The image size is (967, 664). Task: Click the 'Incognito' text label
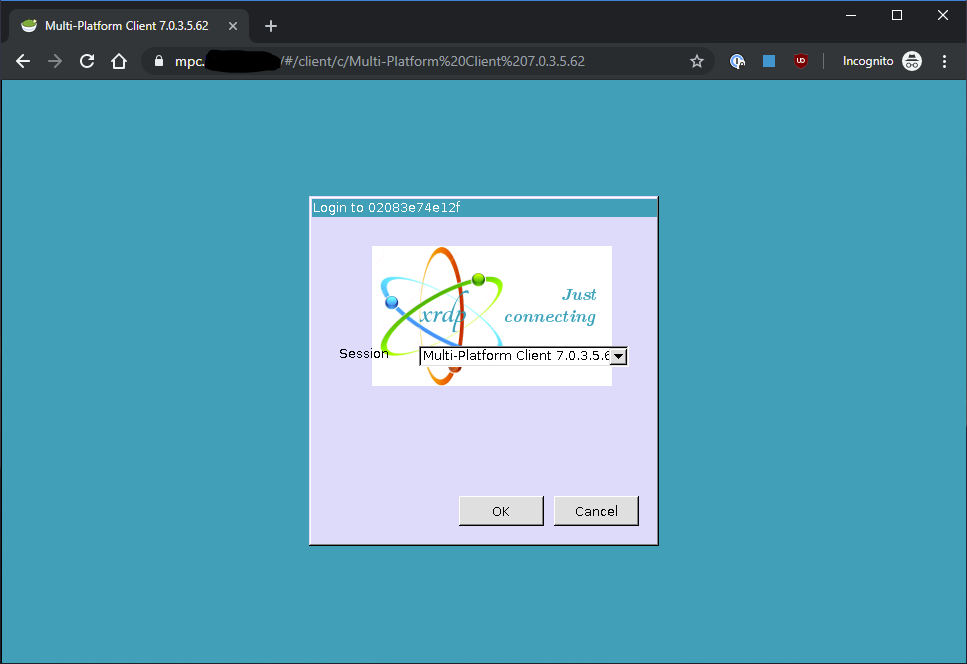[x=868, y=61]
